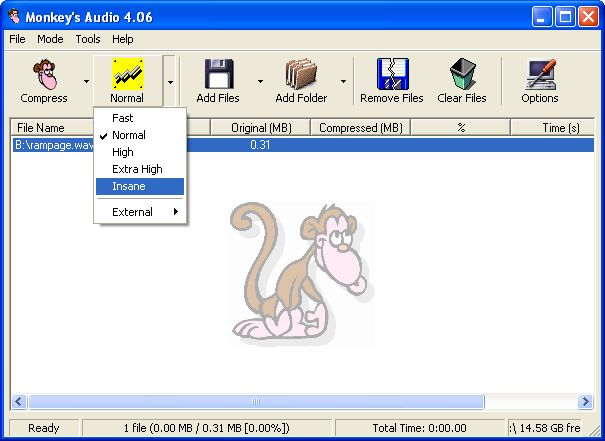The width and height of the screenshot is (605, 441).
Task: Click the horizontal scrollbar right arrow
Action: pos(586,402)
